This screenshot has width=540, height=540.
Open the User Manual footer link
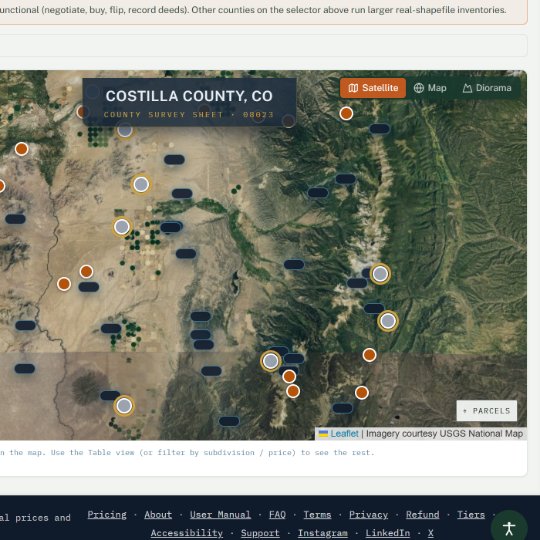[220, 515]
